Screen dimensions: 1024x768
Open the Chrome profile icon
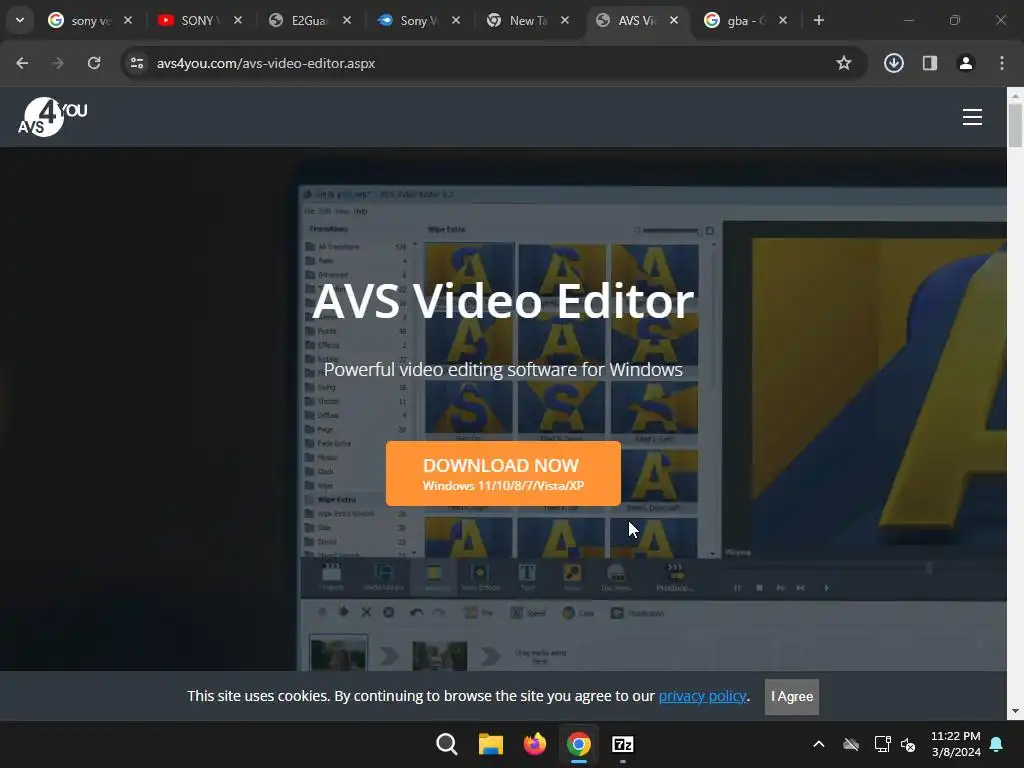(966, 63)
